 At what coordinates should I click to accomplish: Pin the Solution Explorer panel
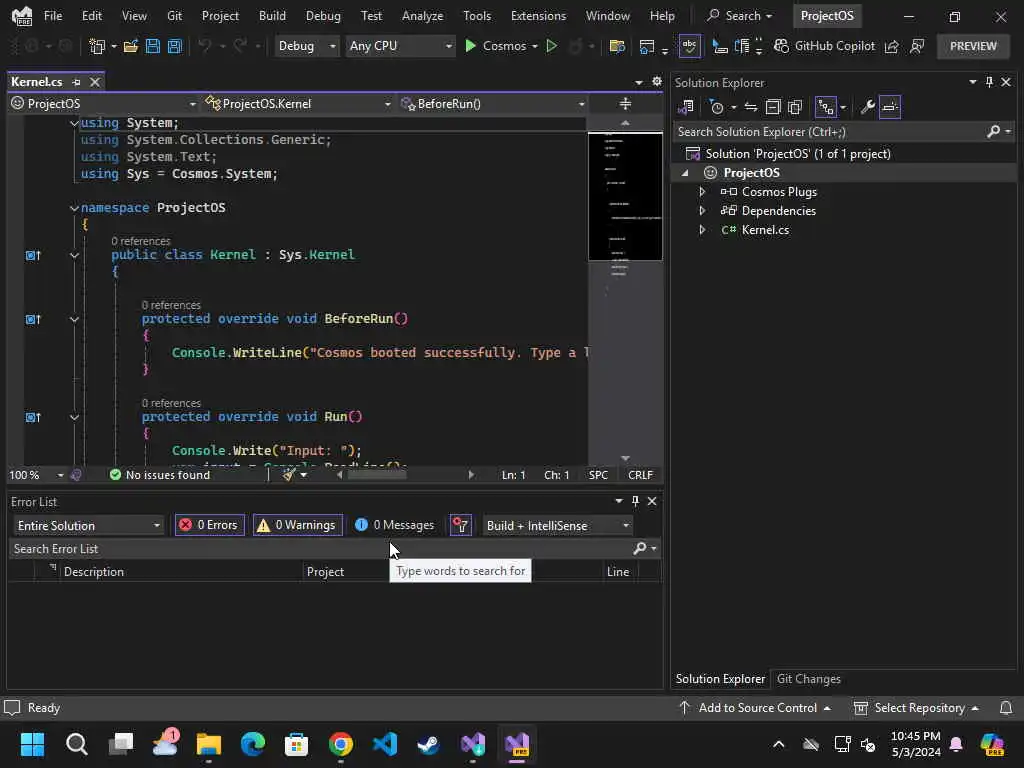989,82
